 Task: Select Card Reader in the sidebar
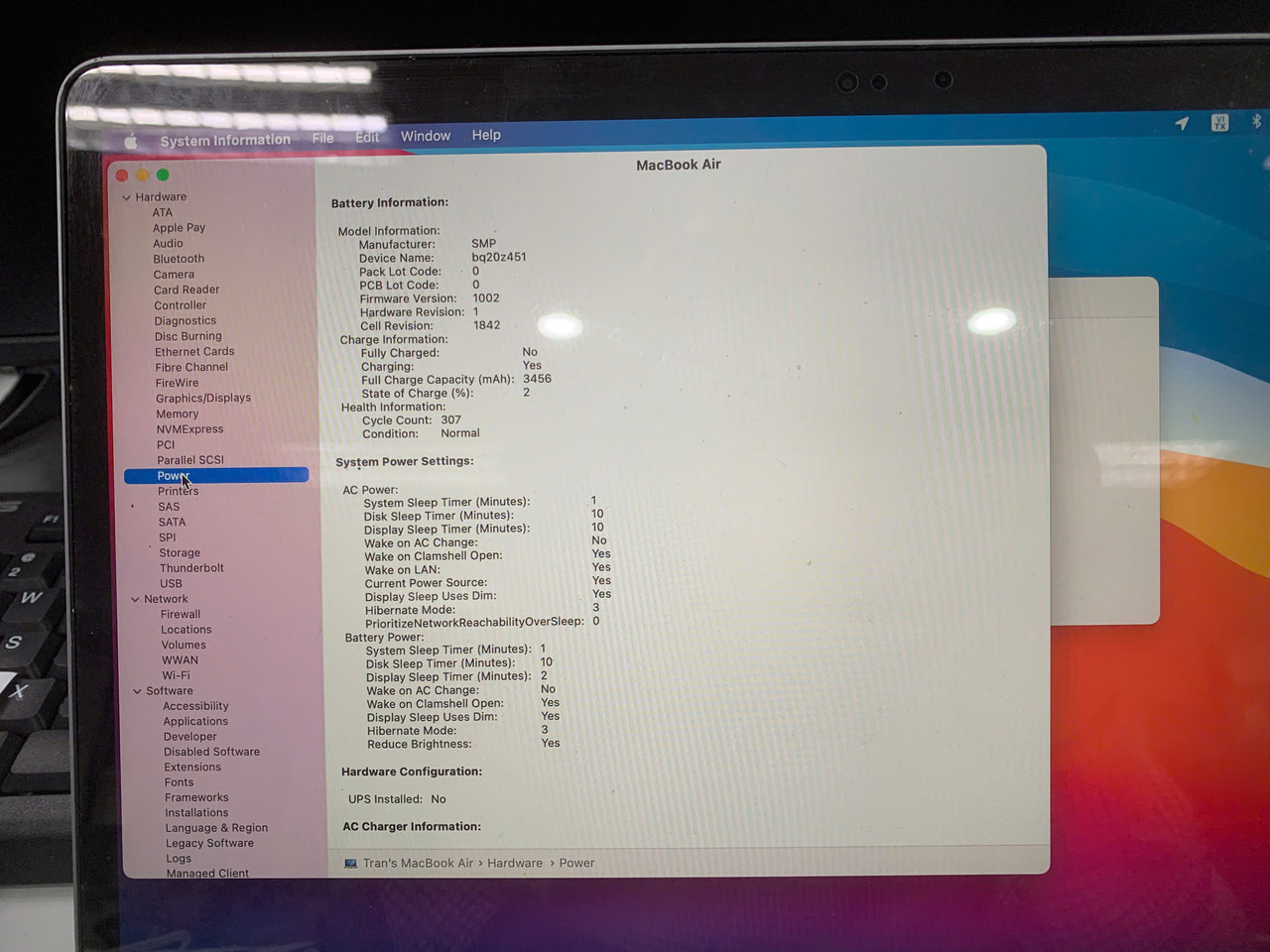187,290
